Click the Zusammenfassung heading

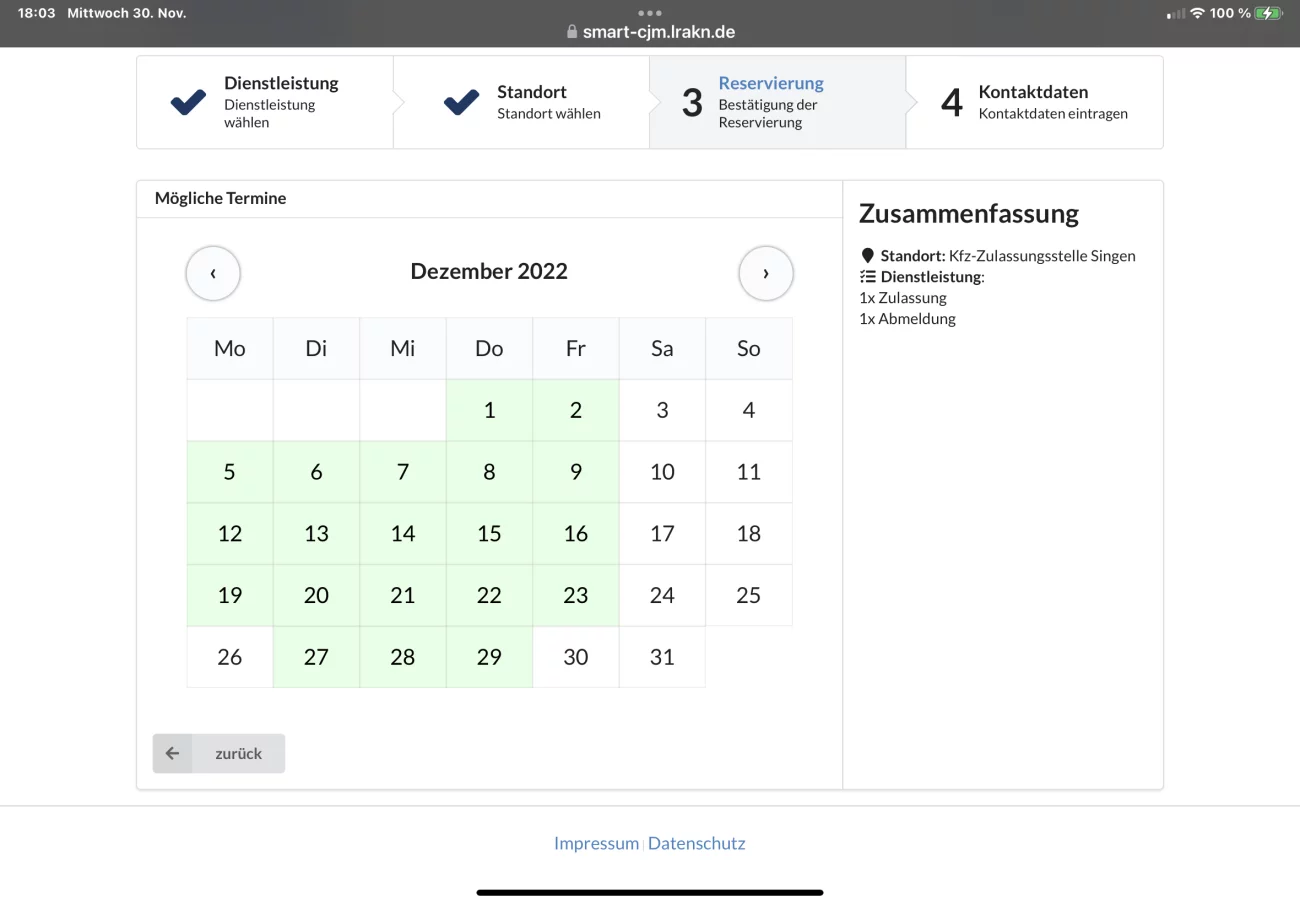(969, 214)
